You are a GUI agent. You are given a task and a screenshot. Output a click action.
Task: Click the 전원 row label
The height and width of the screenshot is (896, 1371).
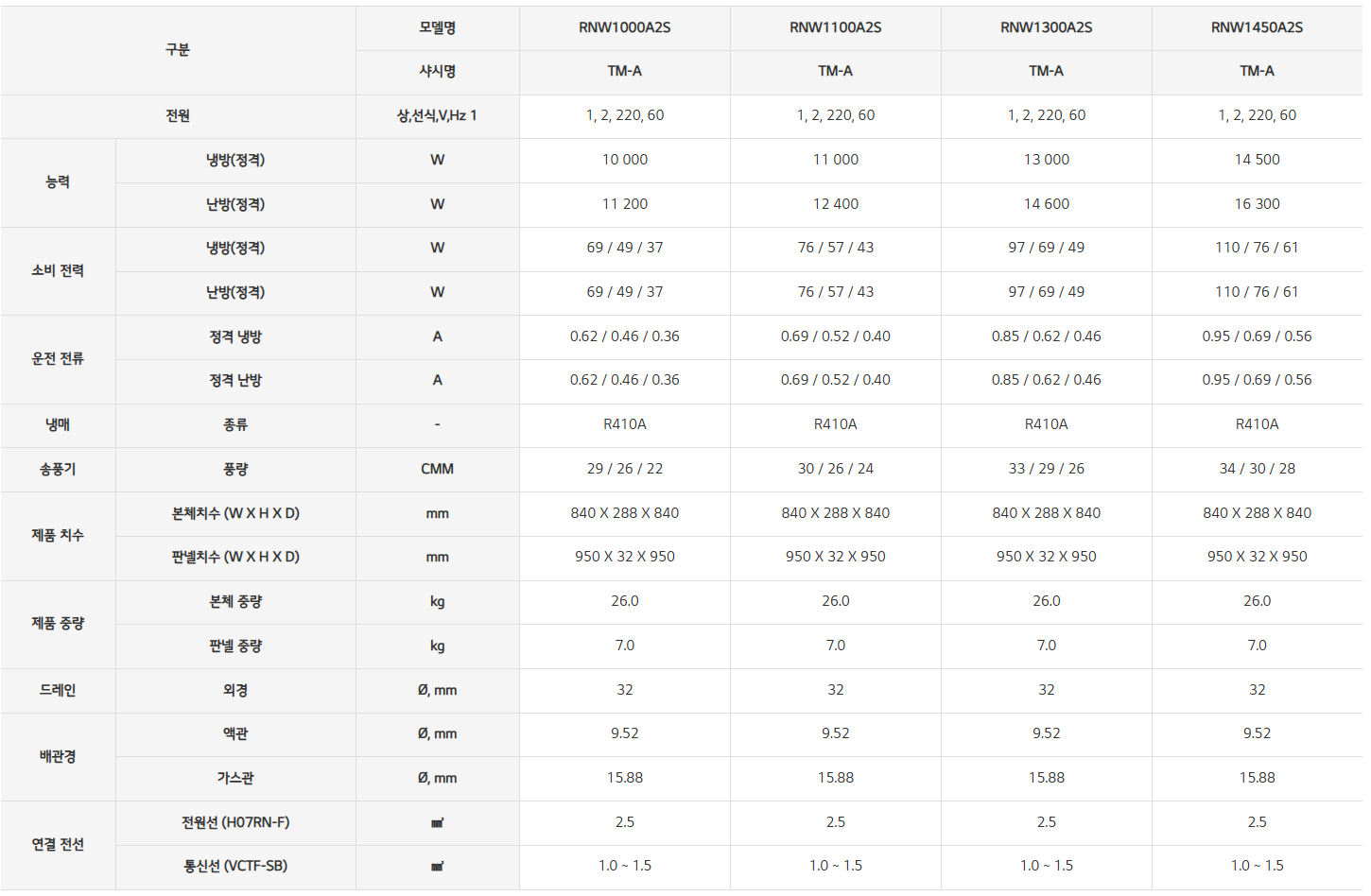point(178,115)
